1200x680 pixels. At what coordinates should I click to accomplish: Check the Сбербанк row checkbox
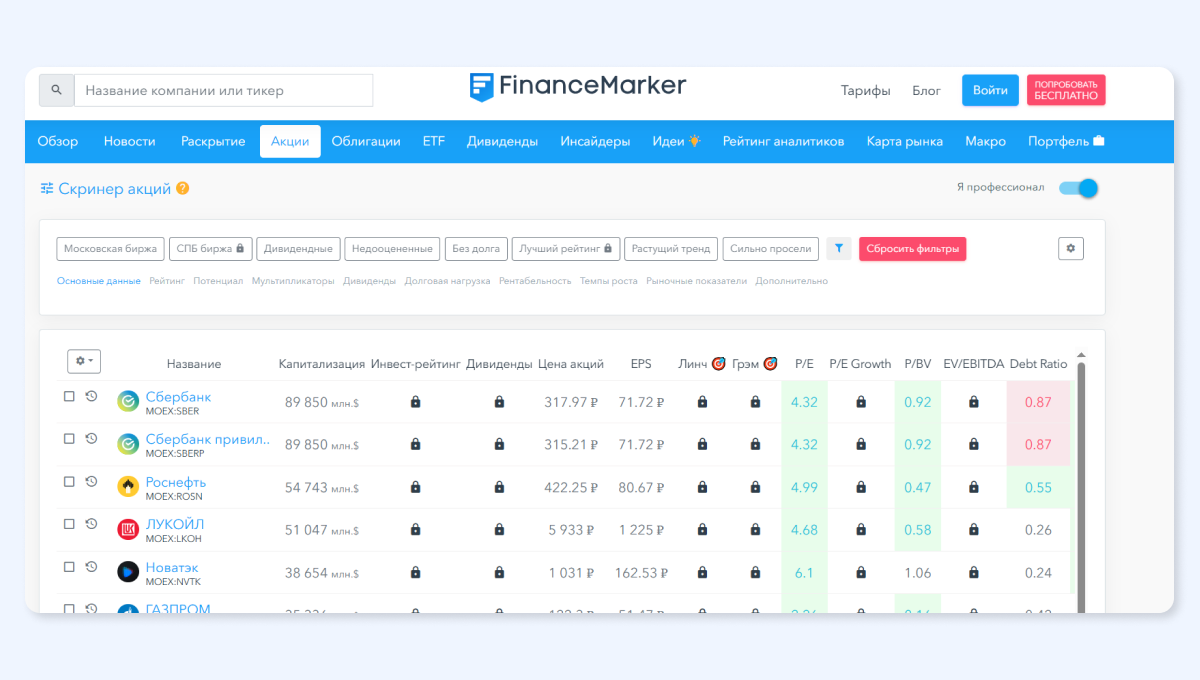(x=69, y=396)
